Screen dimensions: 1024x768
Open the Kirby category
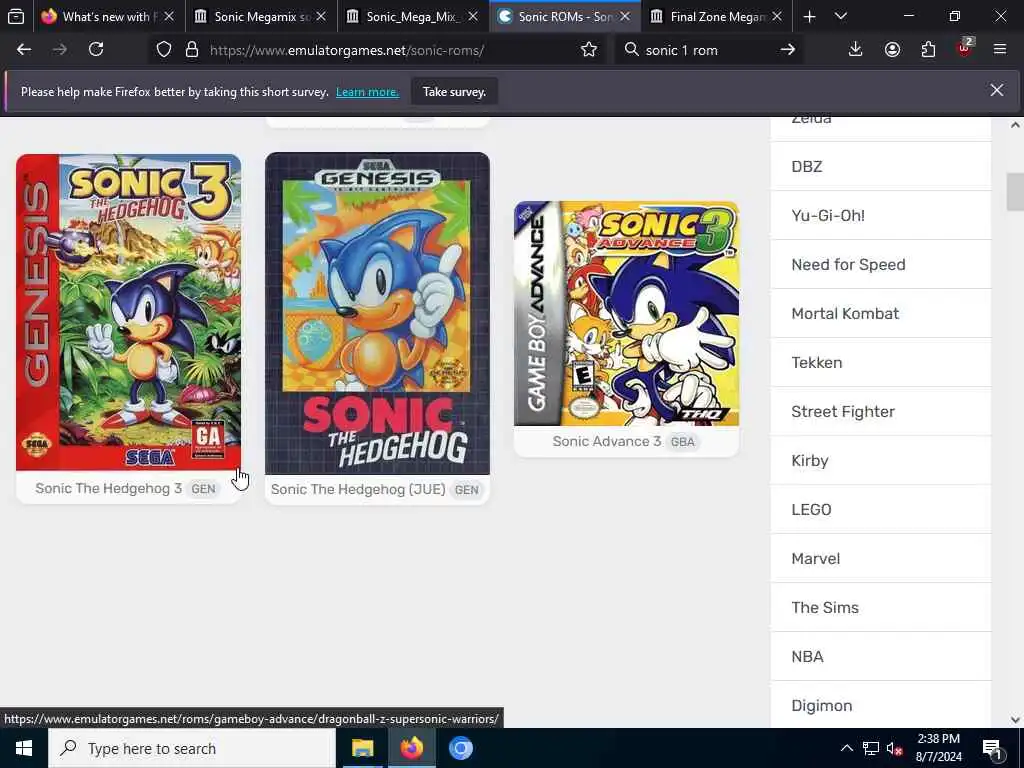tap(881, 460)
